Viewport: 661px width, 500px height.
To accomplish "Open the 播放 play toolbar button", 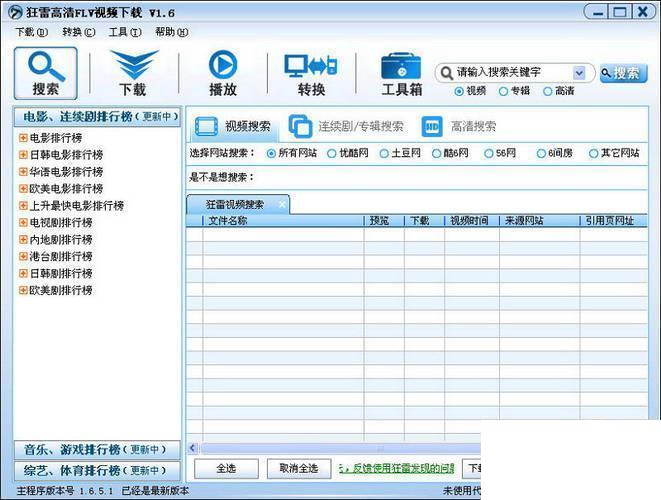I will [x=223, y=73].
